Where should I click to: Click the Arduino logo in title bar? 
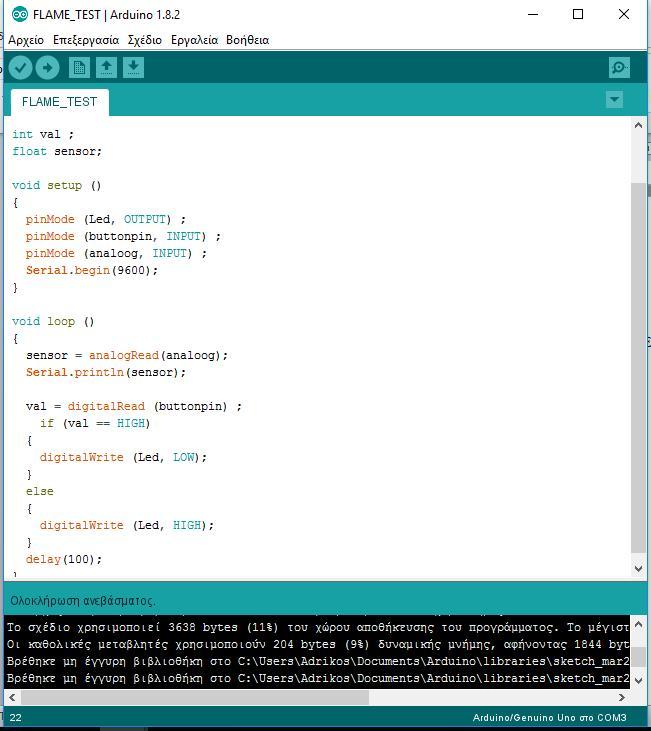pos(20,14)
